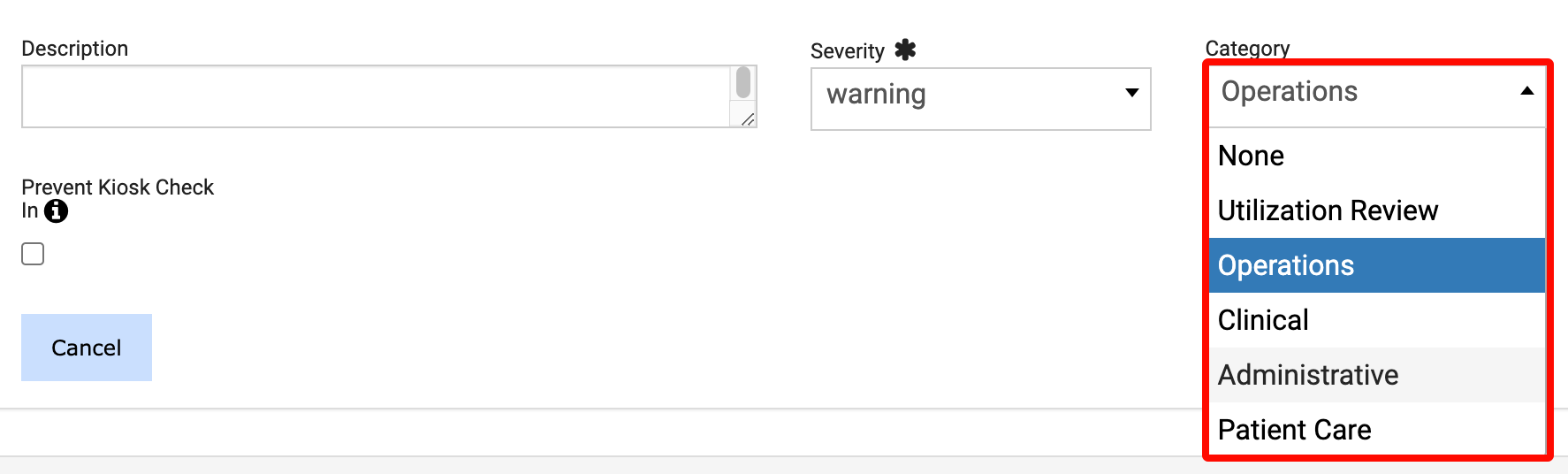Click the Prevent Kiosk Check In label
Screen dimensions: 1568x474
click(x=118, y=199)
